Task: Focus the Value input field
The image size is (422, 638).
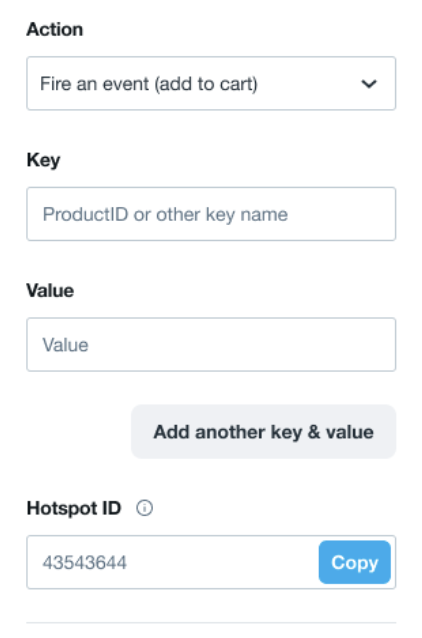Action: coord(211,345)
